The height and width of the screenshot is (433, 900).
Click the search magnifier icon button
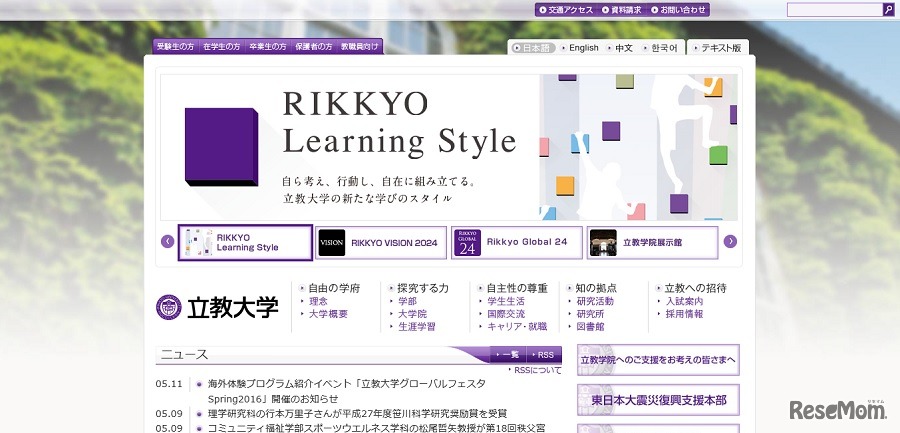[888, 10]
